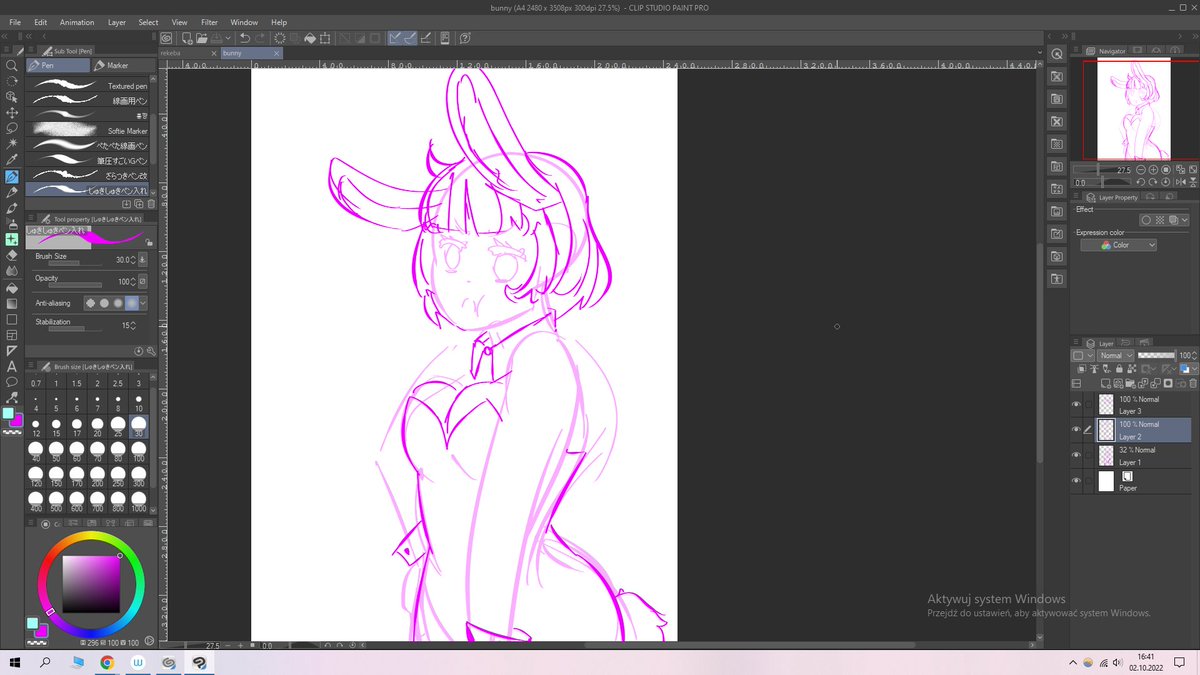Click the wrench icon in Tool property
The height and width of the screenshot is (675, 1200).
click(151, 351)
